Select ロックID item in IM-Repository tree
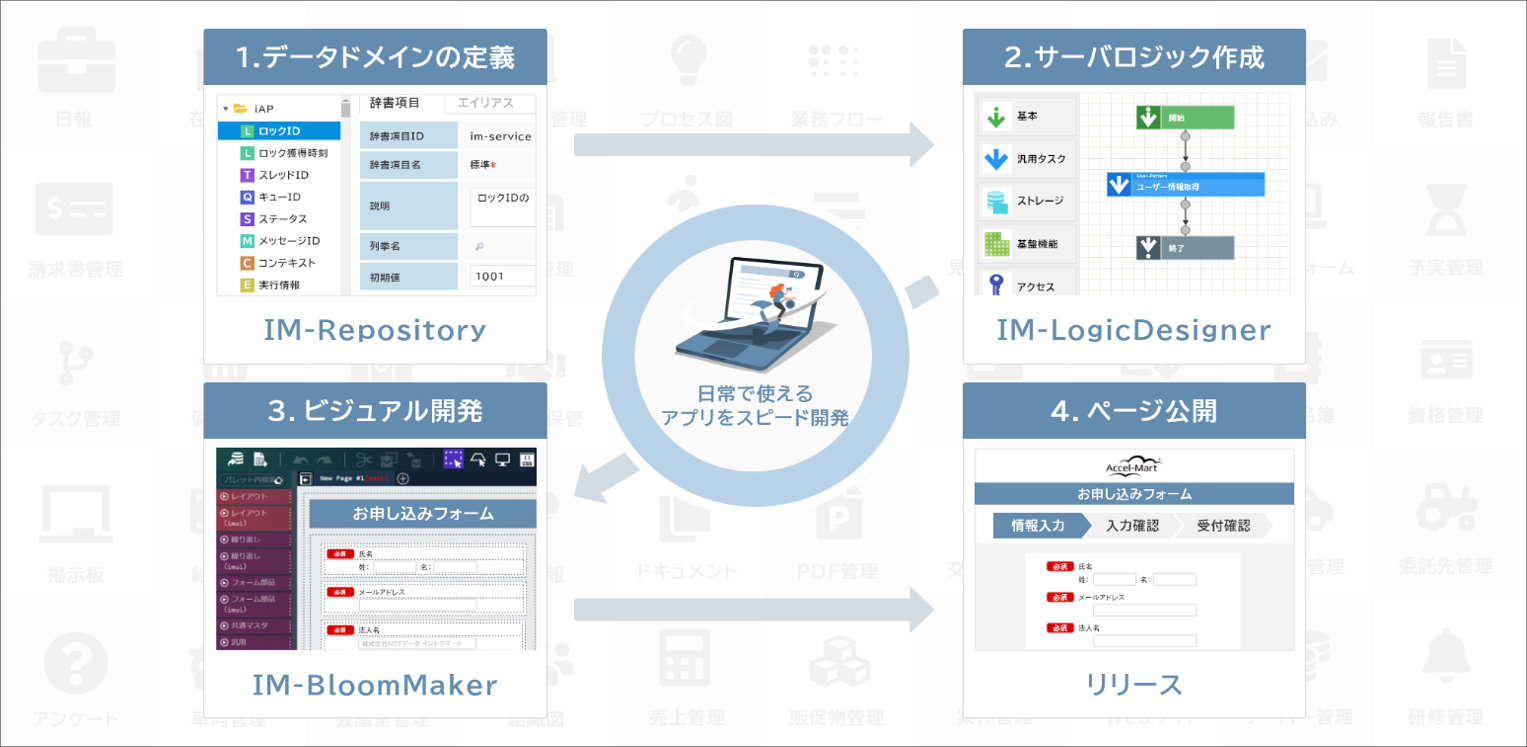The image size is (1527, 747). point(279,131)
